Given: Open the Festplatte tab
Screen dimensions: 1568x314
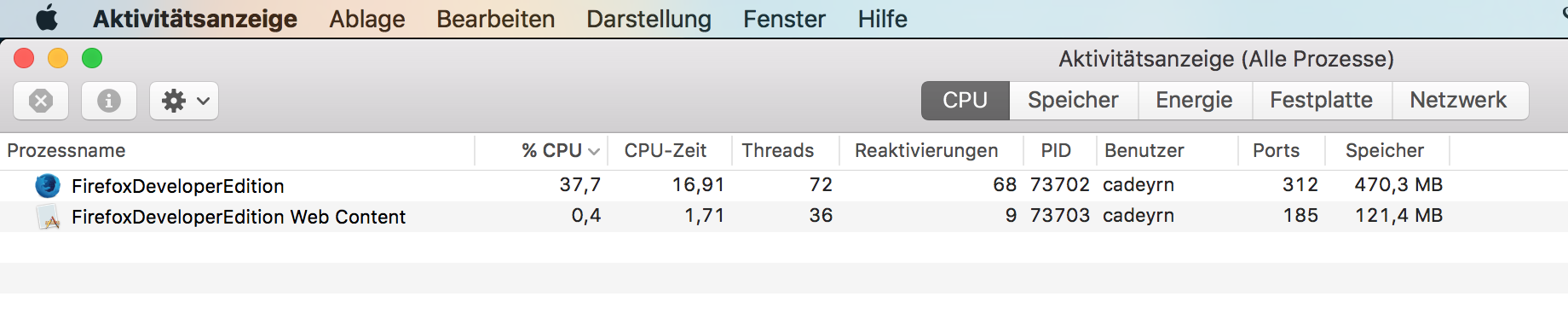Looking at the screenshot, I should [x=1321, y=101].
